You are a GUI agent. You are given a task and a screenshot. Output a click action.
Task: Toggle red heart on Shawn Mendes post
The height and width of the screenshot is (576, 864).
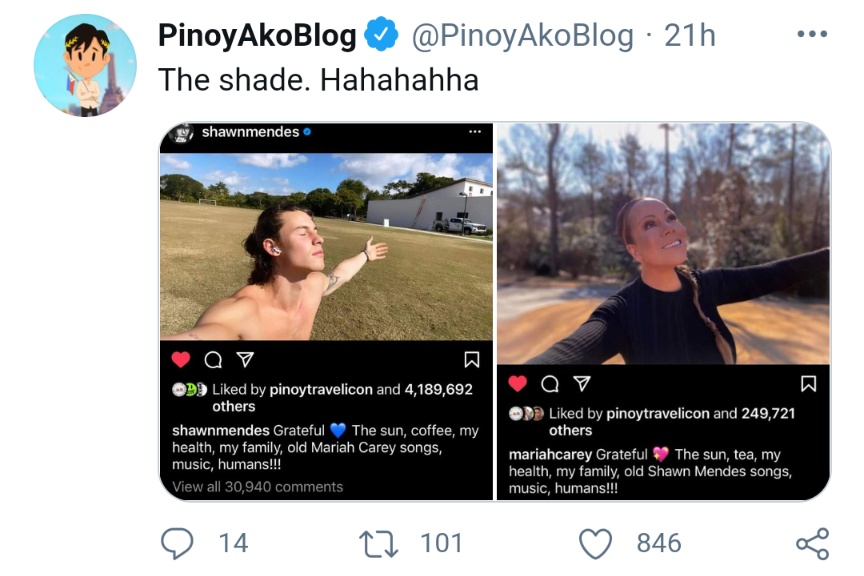181,360
